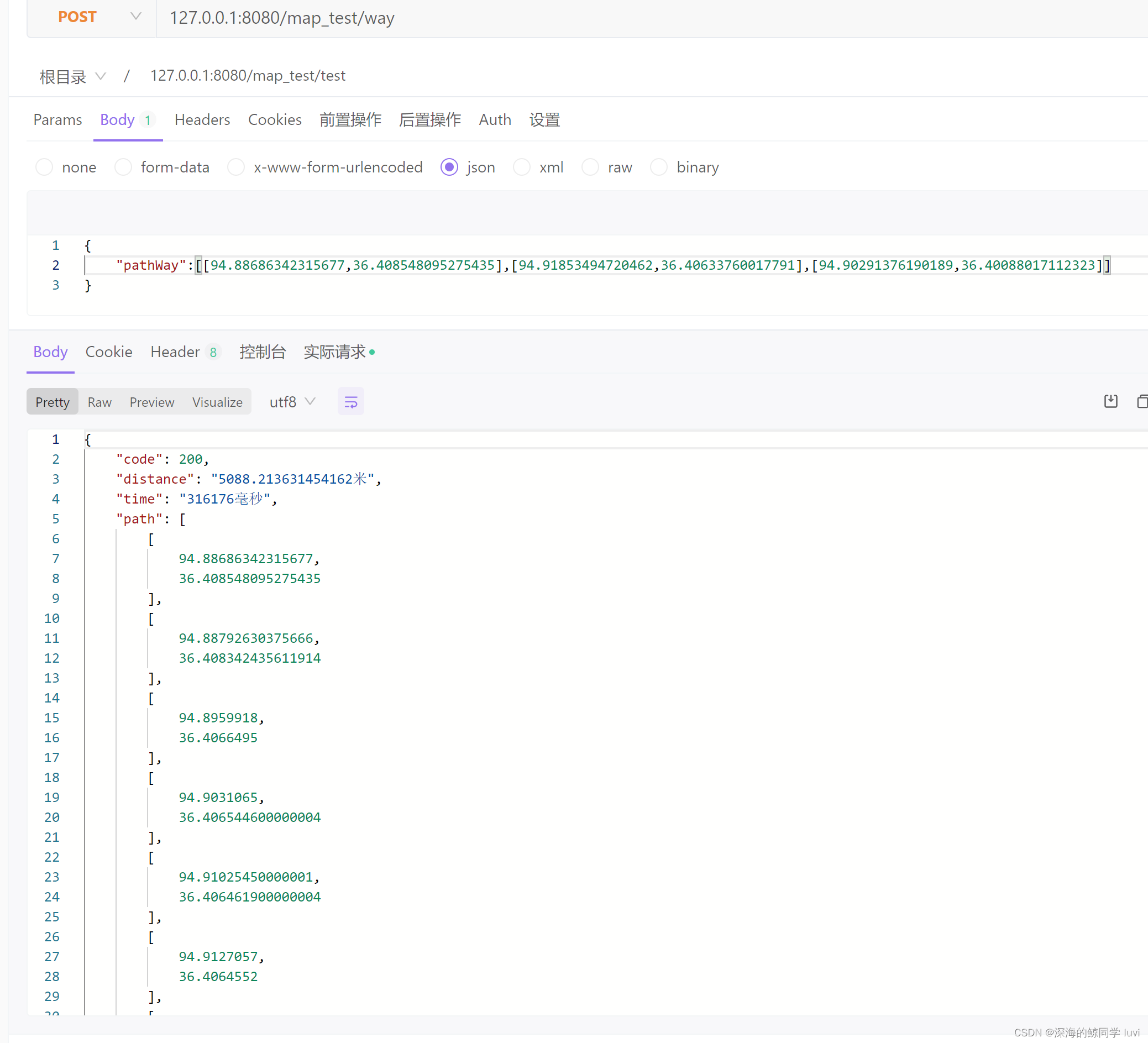Image resolution: width=1148 pixels, height=1043 pixels.
Task: Open the 控制台 response tab
Action: (x=263, y=352)
